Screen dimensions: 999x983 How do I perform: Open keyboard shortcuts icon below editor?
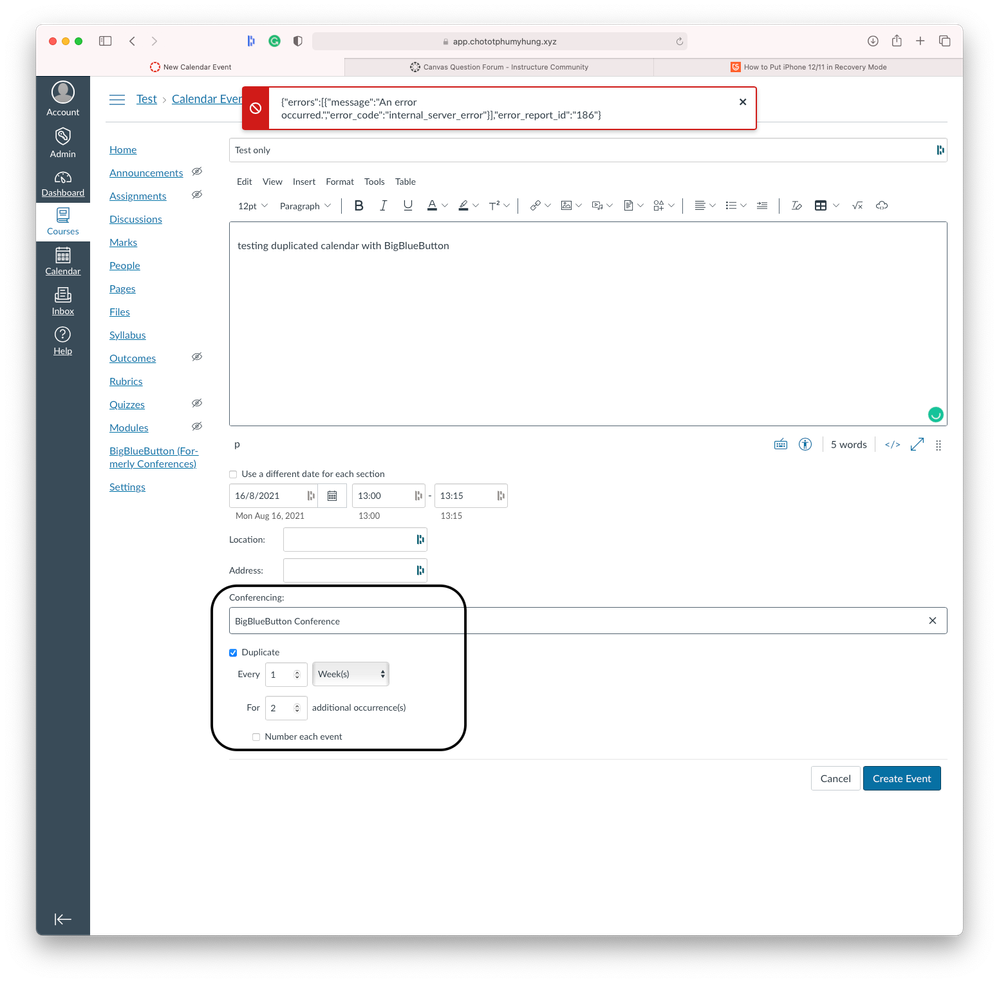tap(780, 445)
